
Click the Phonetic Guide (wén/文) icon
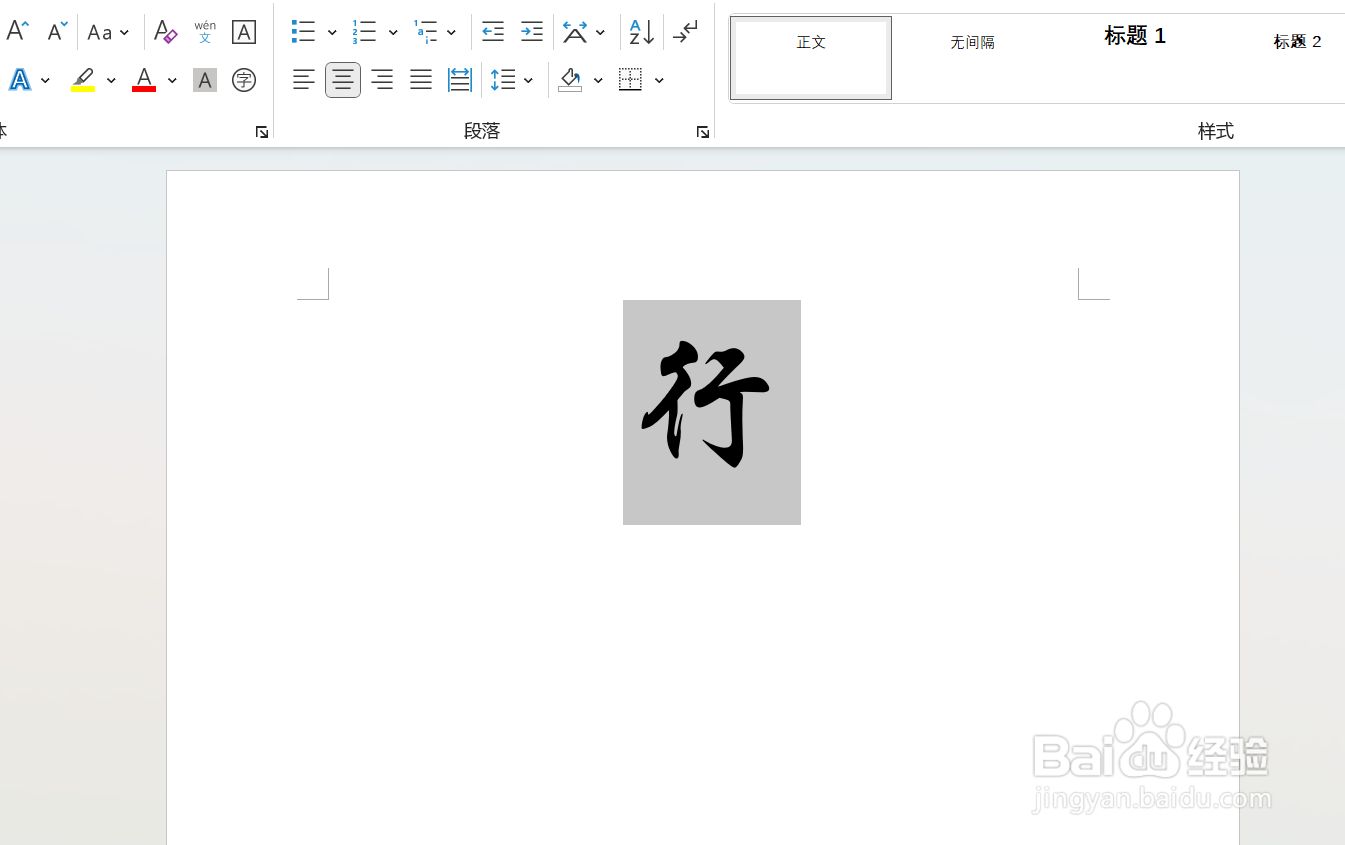204,31
